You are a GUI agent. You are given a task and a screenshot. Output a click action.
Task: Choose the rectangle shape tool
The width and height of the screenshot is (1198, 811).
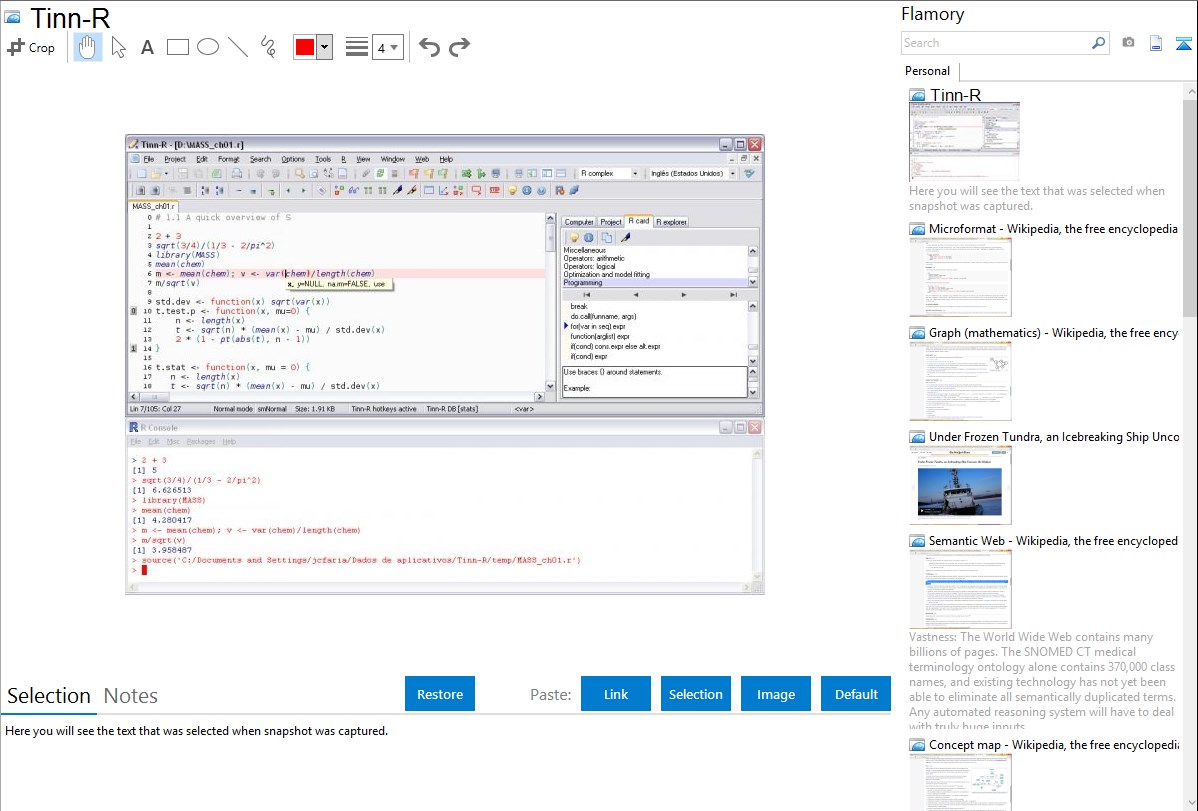[x=177, y=47]
